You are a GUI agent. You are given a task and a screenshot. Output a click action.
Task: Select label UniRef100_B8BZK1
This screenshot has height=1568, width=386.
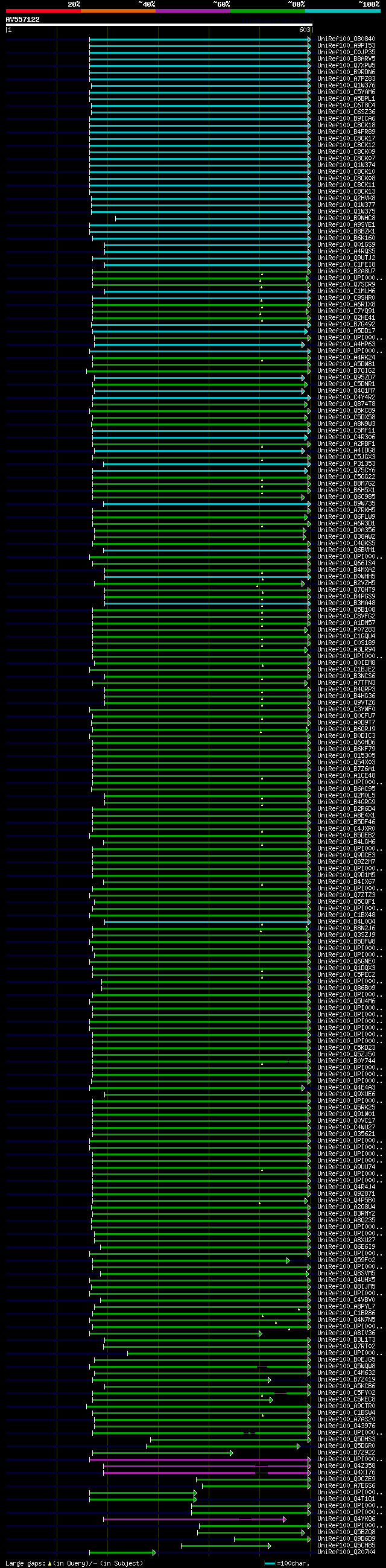point(346,232)
